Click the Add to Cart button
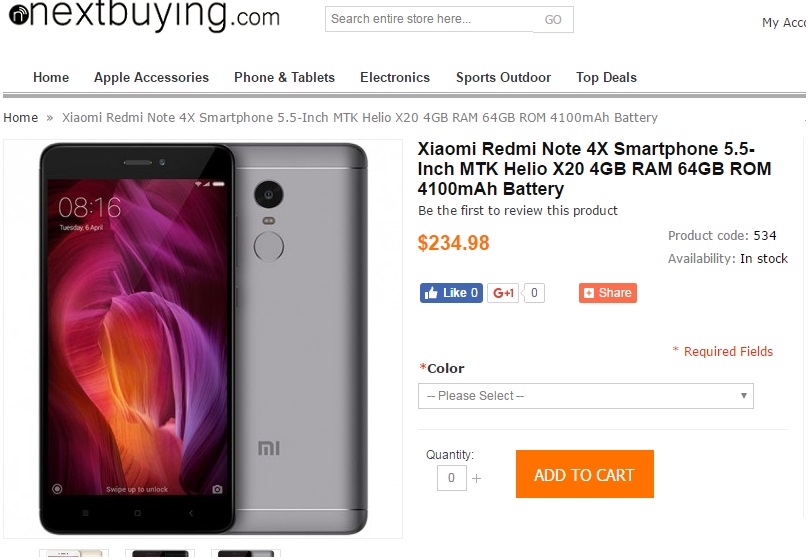808x560 pixels. point(585,474)
